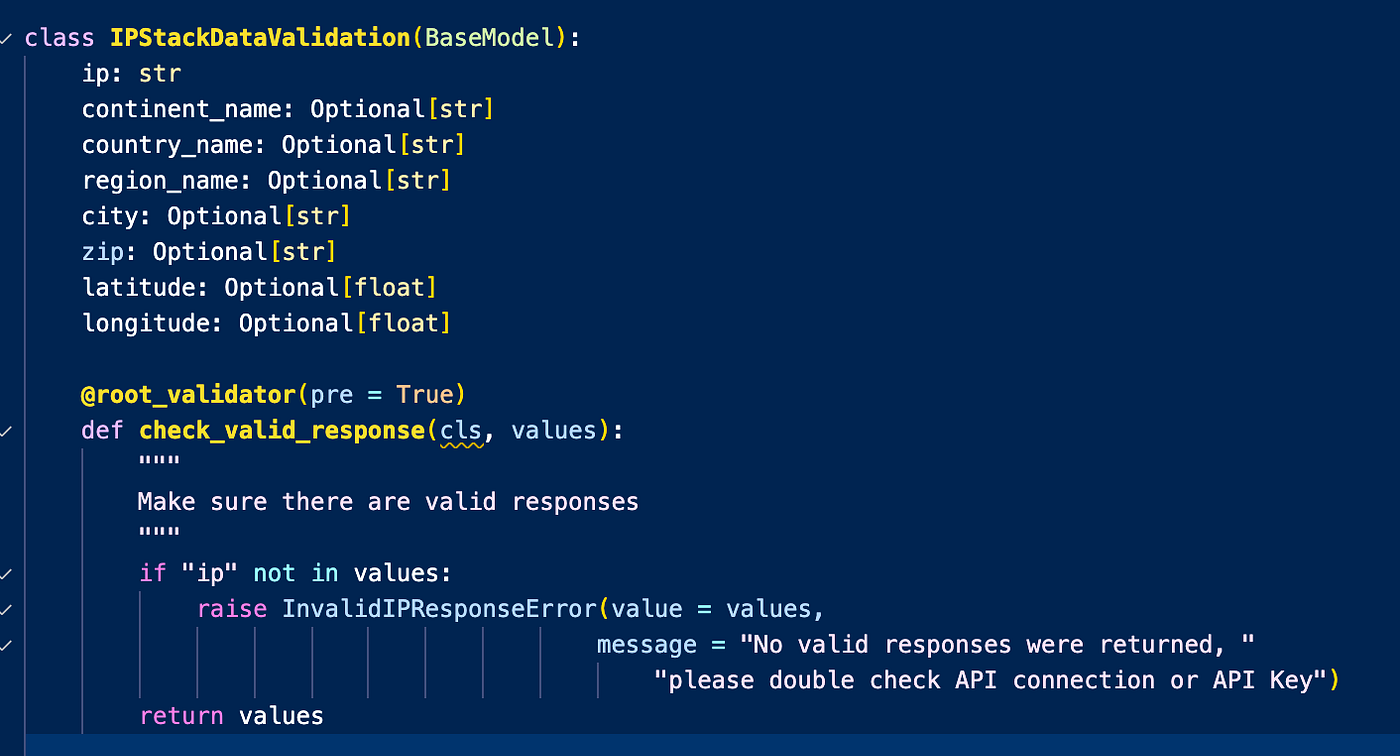1400x756 pixels.
Task: Click the squiggly-underlined cls parameter
Action: pos(461,431)
